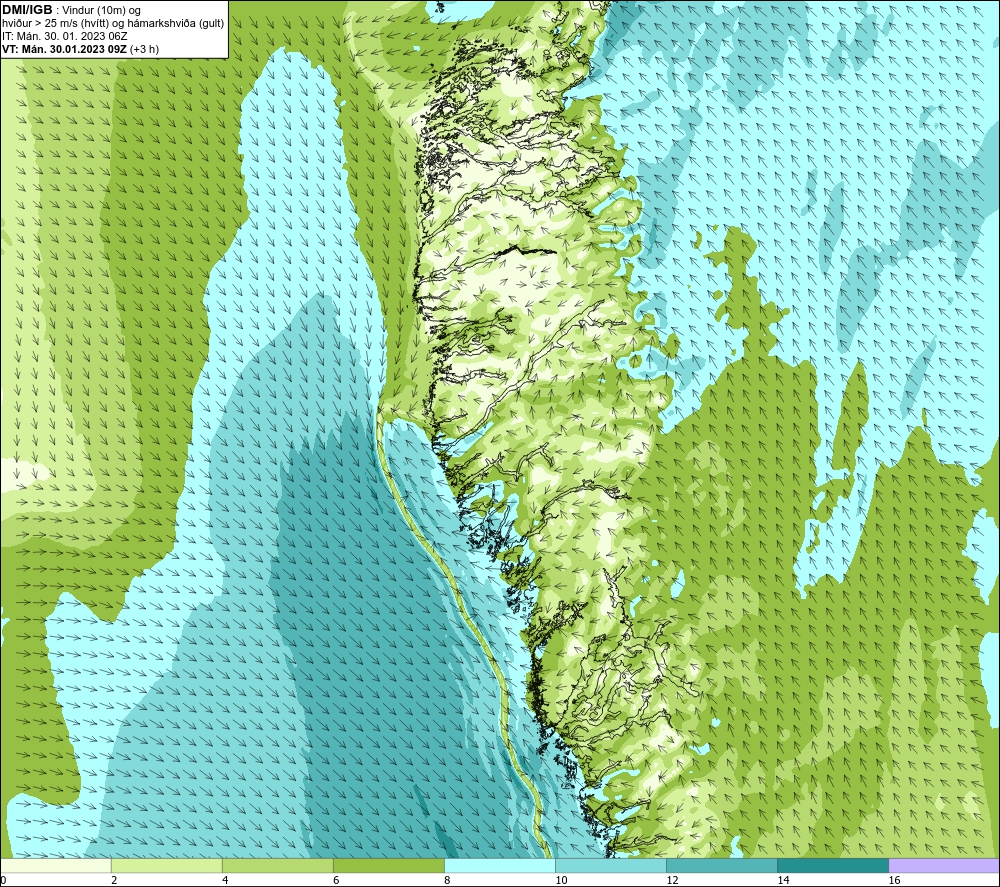Click the 'IT: Mán. 30. 01. 2023 06Z' line
Screen dimensions: 1000x887
64,36
